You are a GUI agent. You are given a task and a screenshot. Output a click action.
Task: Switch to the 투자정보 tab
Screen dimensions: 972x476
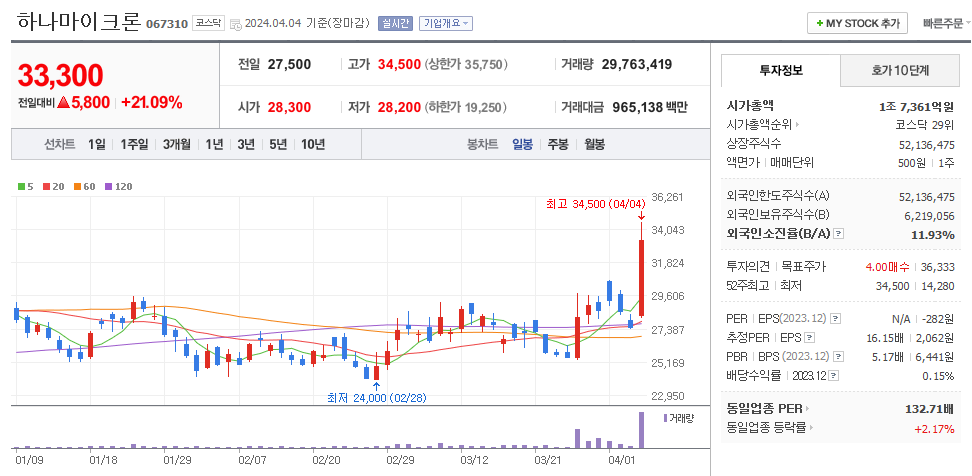(781, 70)
